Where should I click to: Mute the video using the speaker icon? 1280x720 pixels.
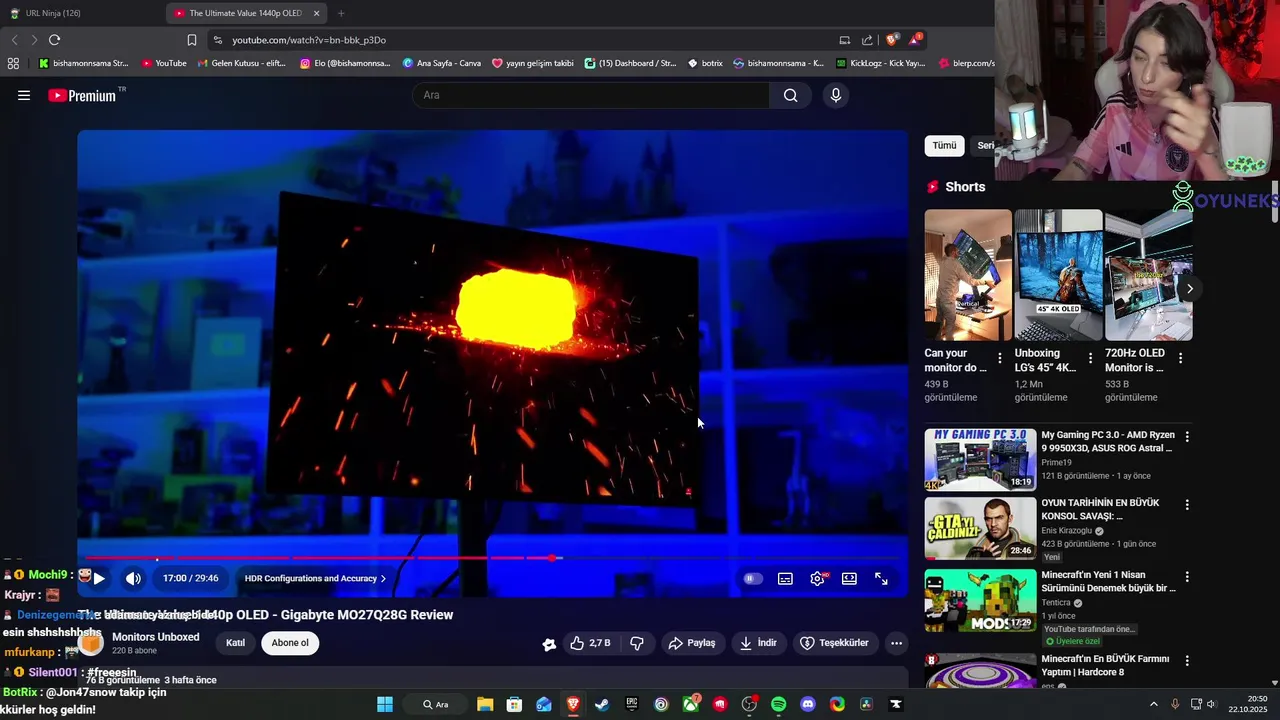133,578
